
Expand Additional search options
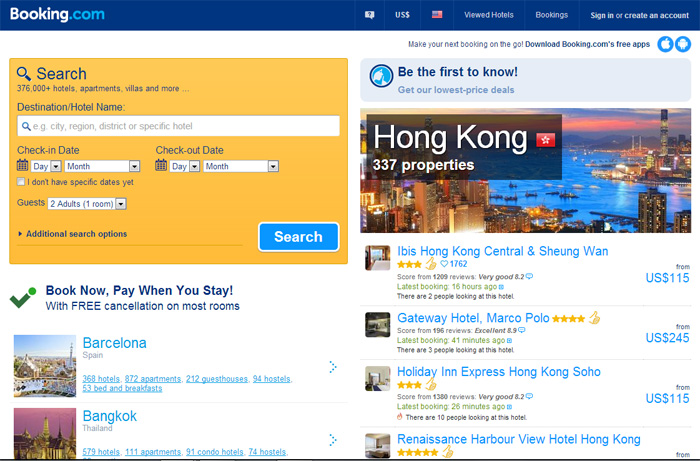[x=73, y=234]
